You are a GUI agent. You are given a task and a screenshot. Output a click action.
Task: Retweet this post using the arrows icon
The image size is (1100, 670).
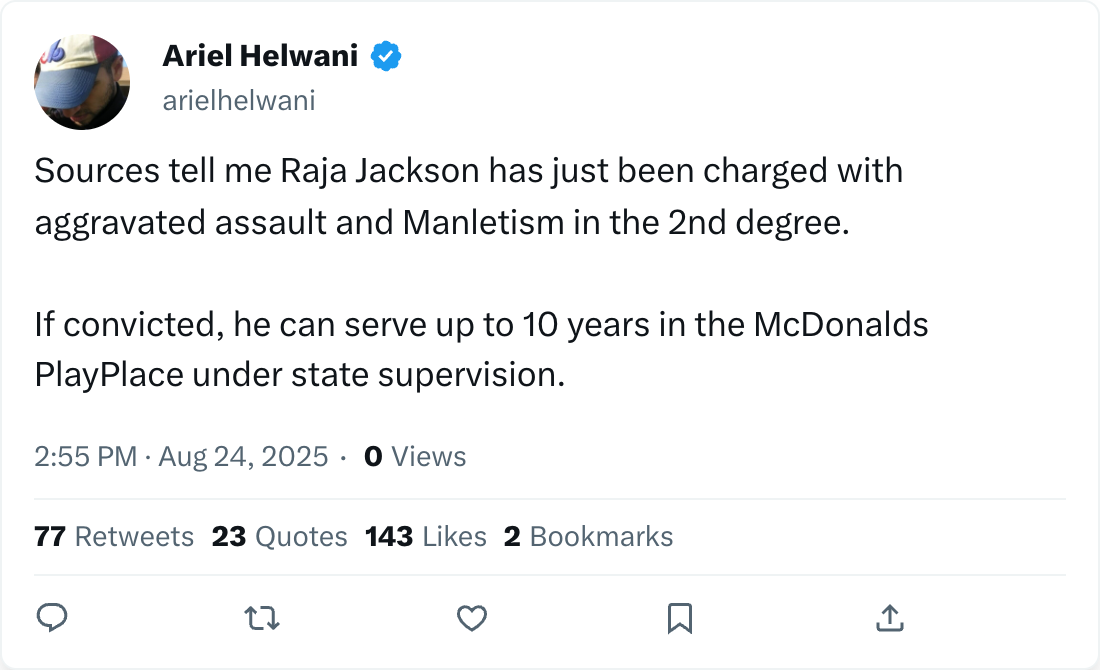[262, 619]
